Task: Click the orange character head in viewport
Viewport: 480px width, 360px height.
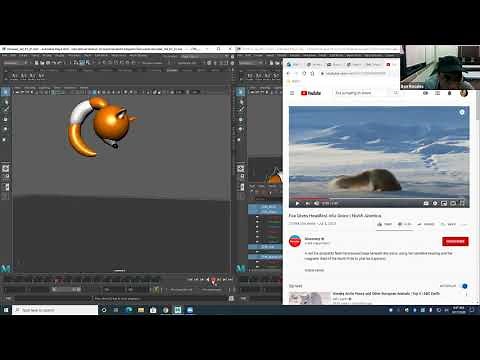Action: (x=111, y=121)
